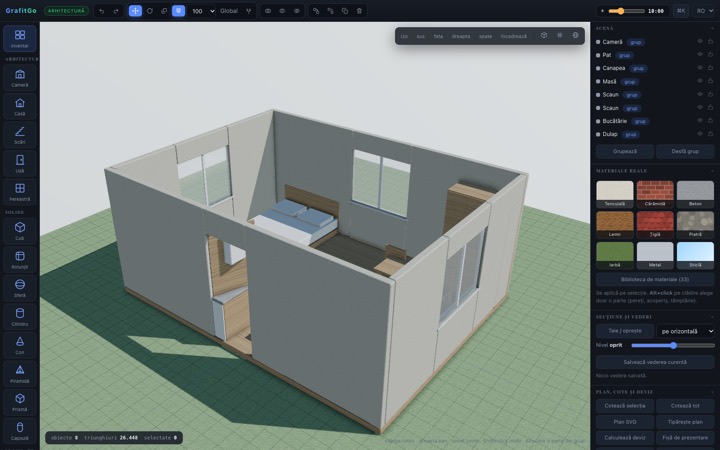This screenshot has height=450, width=720.
Task: Click the undo arrow in the toolbar
Action: pyautogui.click(x=101, y=11)
